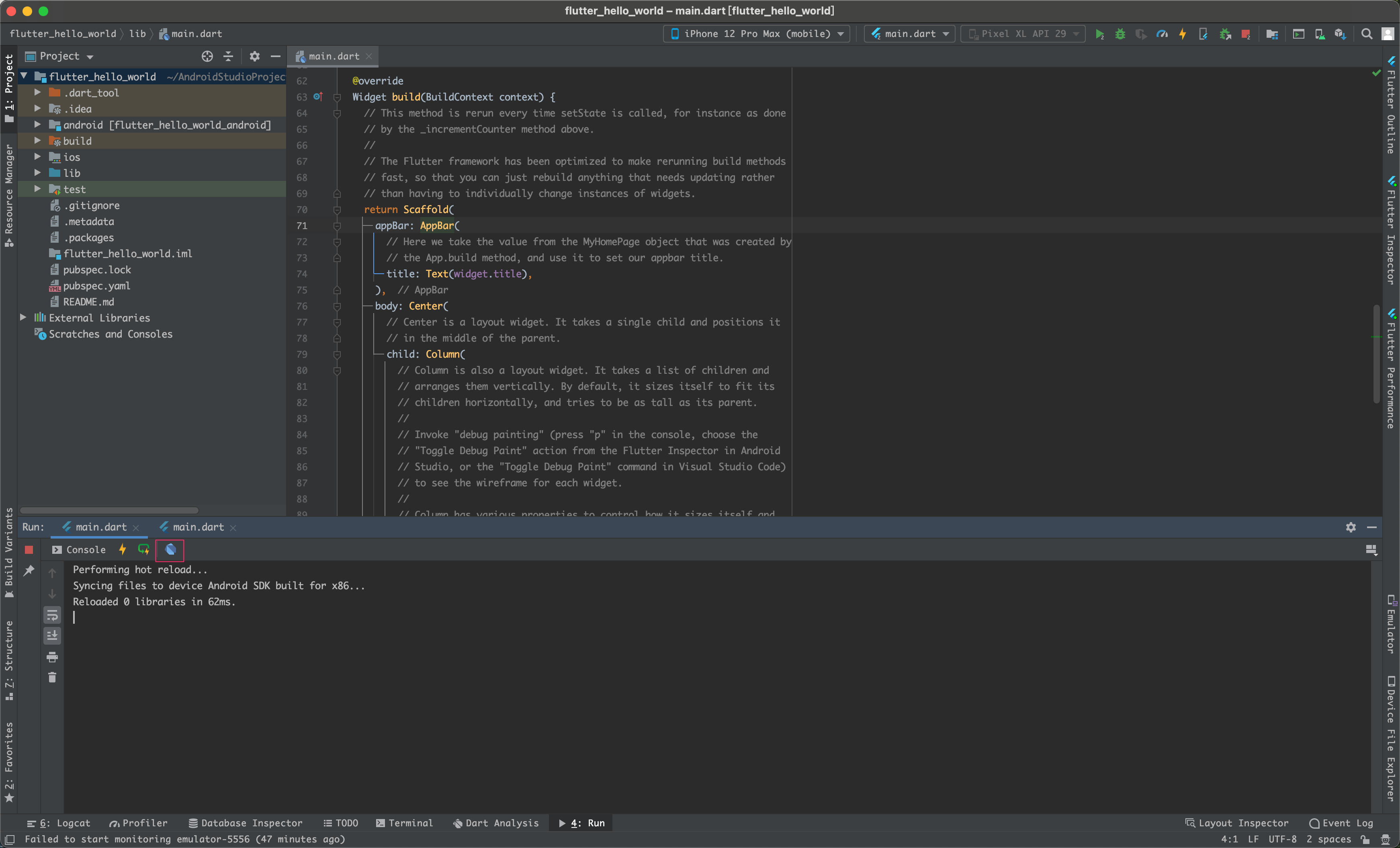Open the Device File Explorer panel
This screenshot has width=1400, height=848.
pos(1391,739)
